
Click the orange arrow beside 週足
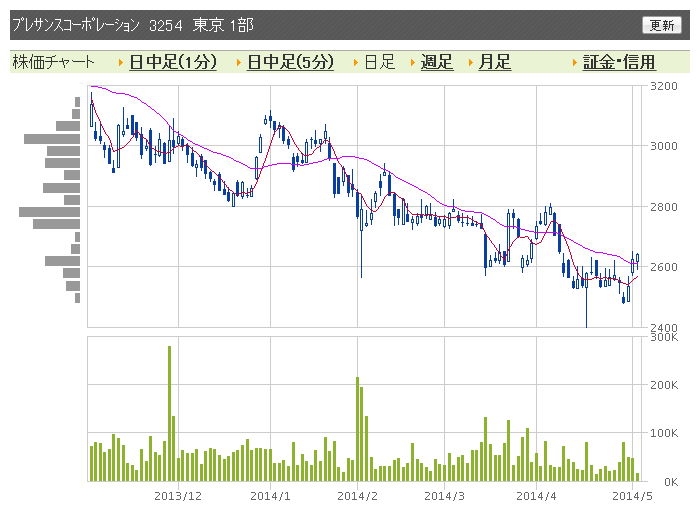[413, 63]
